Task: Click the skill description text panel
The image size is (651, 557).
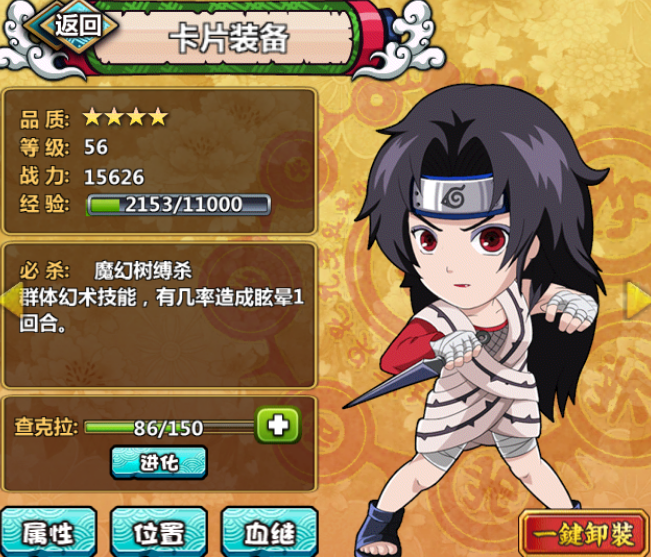Action: (x=160, y=315)
